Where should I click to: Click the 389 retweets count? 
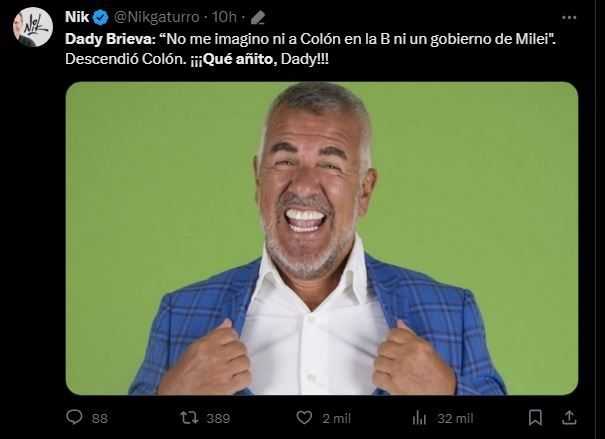pos(218,419)
